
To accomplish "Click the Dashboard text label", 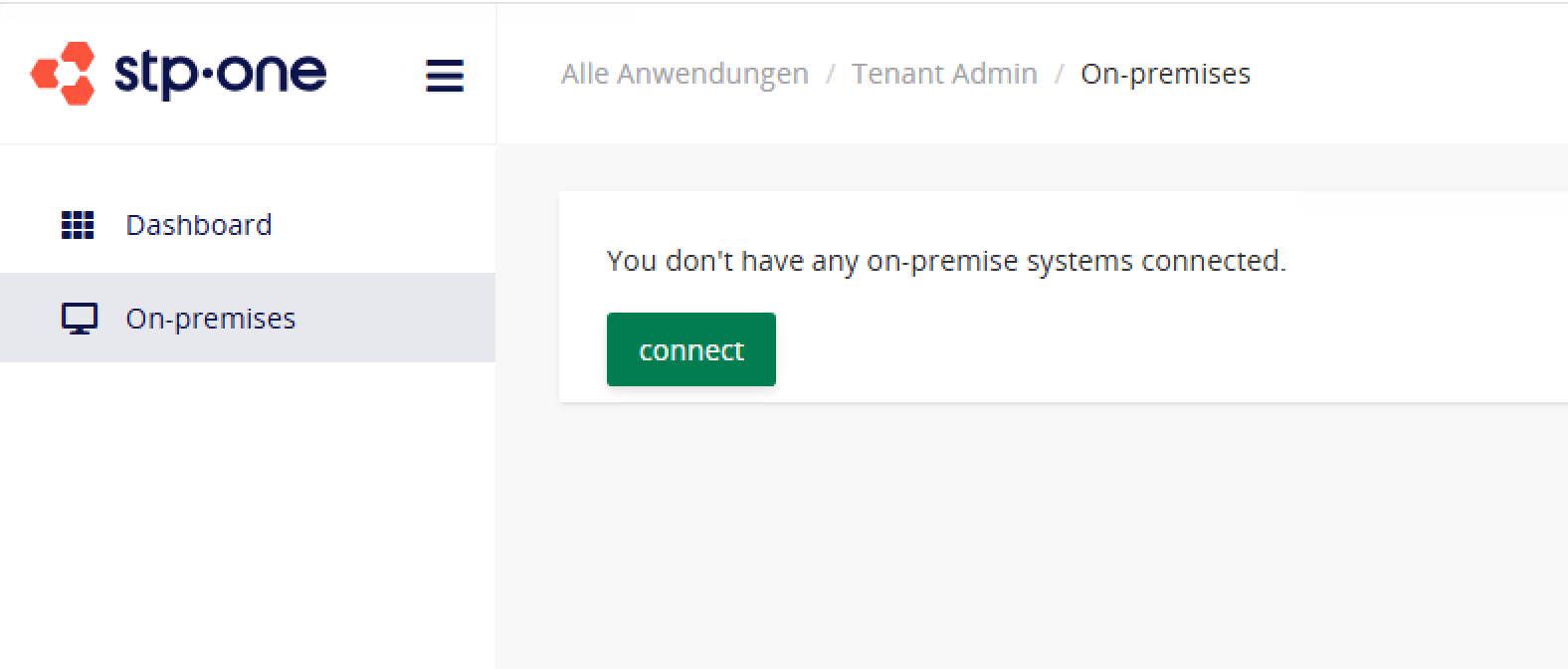I will pyautogui.click(x=198, y=225).
